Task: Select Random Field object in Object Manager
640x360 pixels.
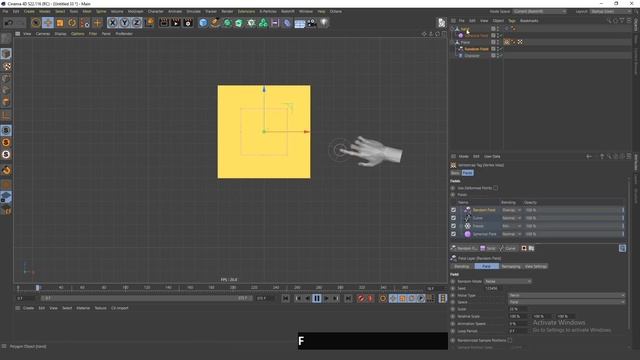Action: pyautogui.click(x=476, y=49)
